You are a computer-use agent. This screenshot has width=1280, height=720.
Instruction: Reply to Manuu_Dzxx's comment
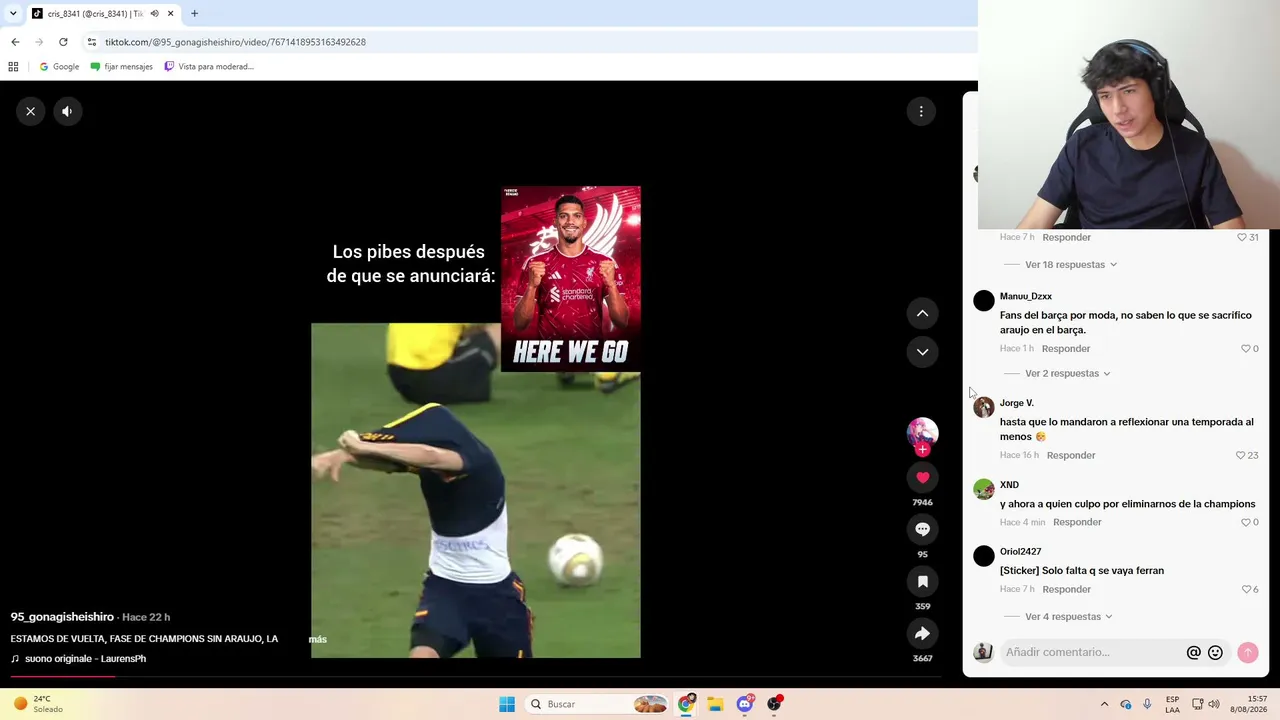click(1066, 349)
